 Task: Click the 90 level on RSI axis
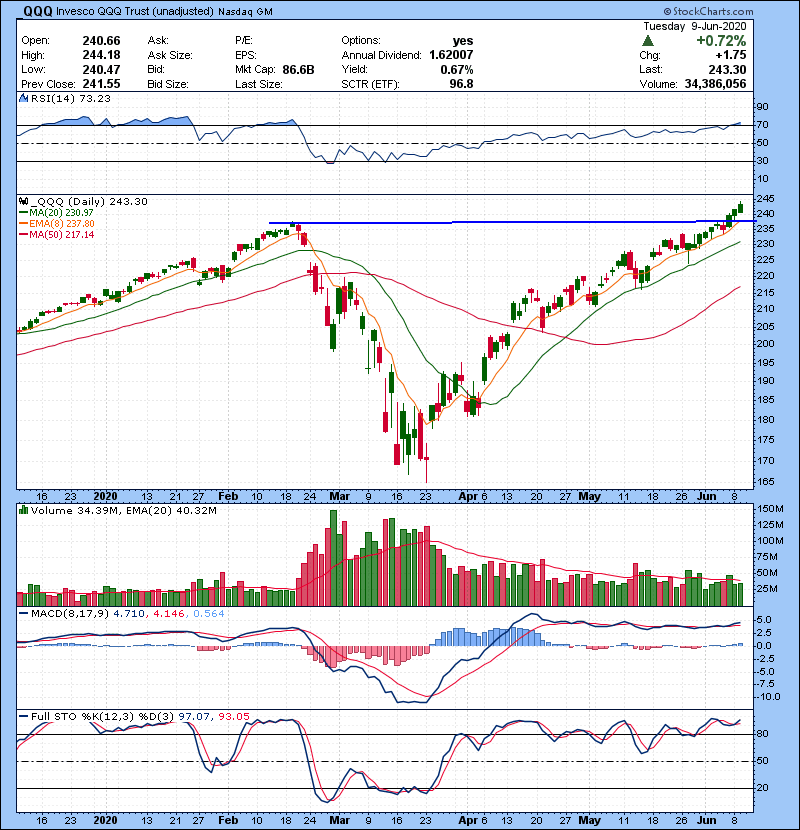763,107
